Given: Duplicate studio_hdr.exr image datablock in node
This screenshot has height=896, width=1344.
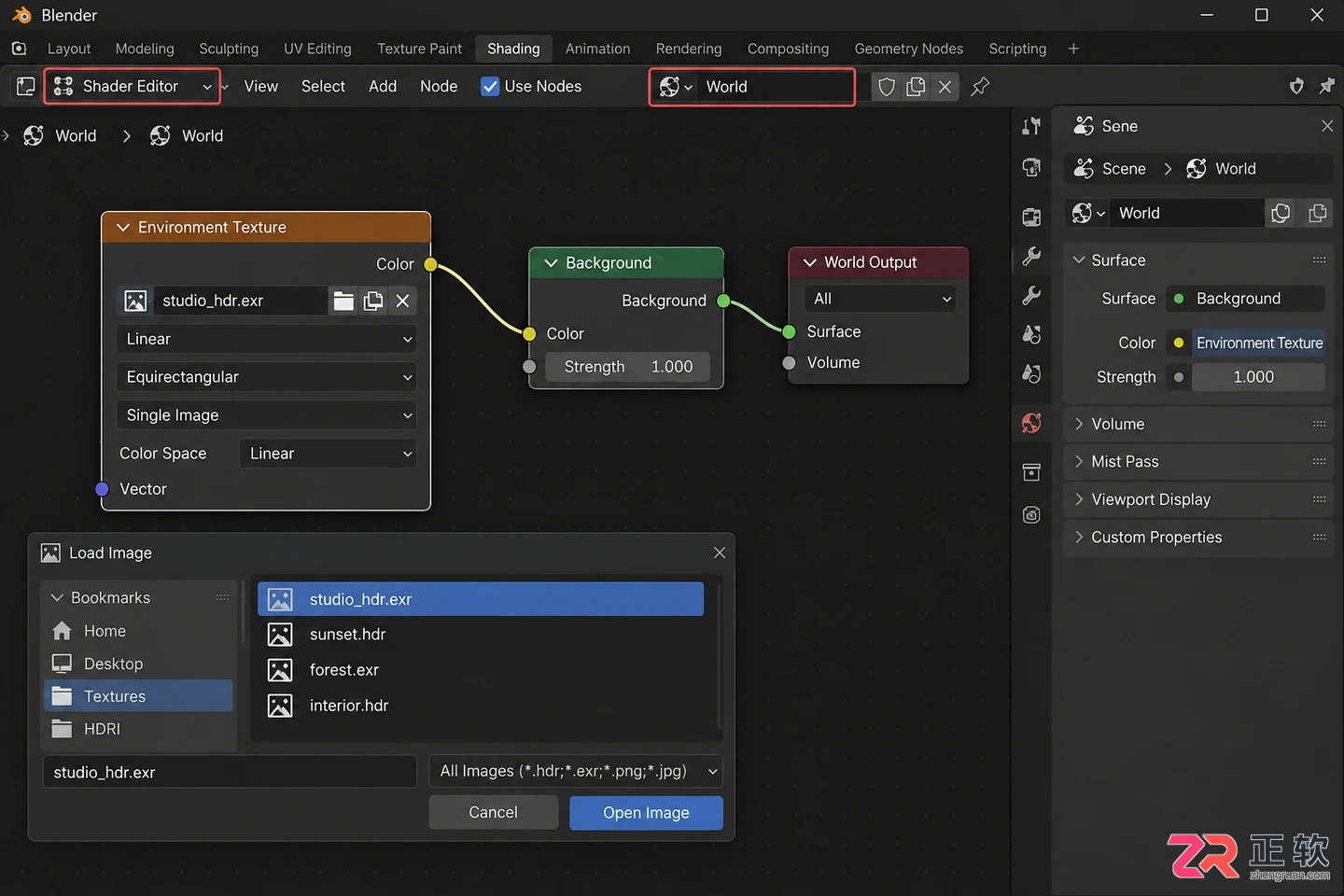Looking at the screenshot, I should (x=373, y=301).
